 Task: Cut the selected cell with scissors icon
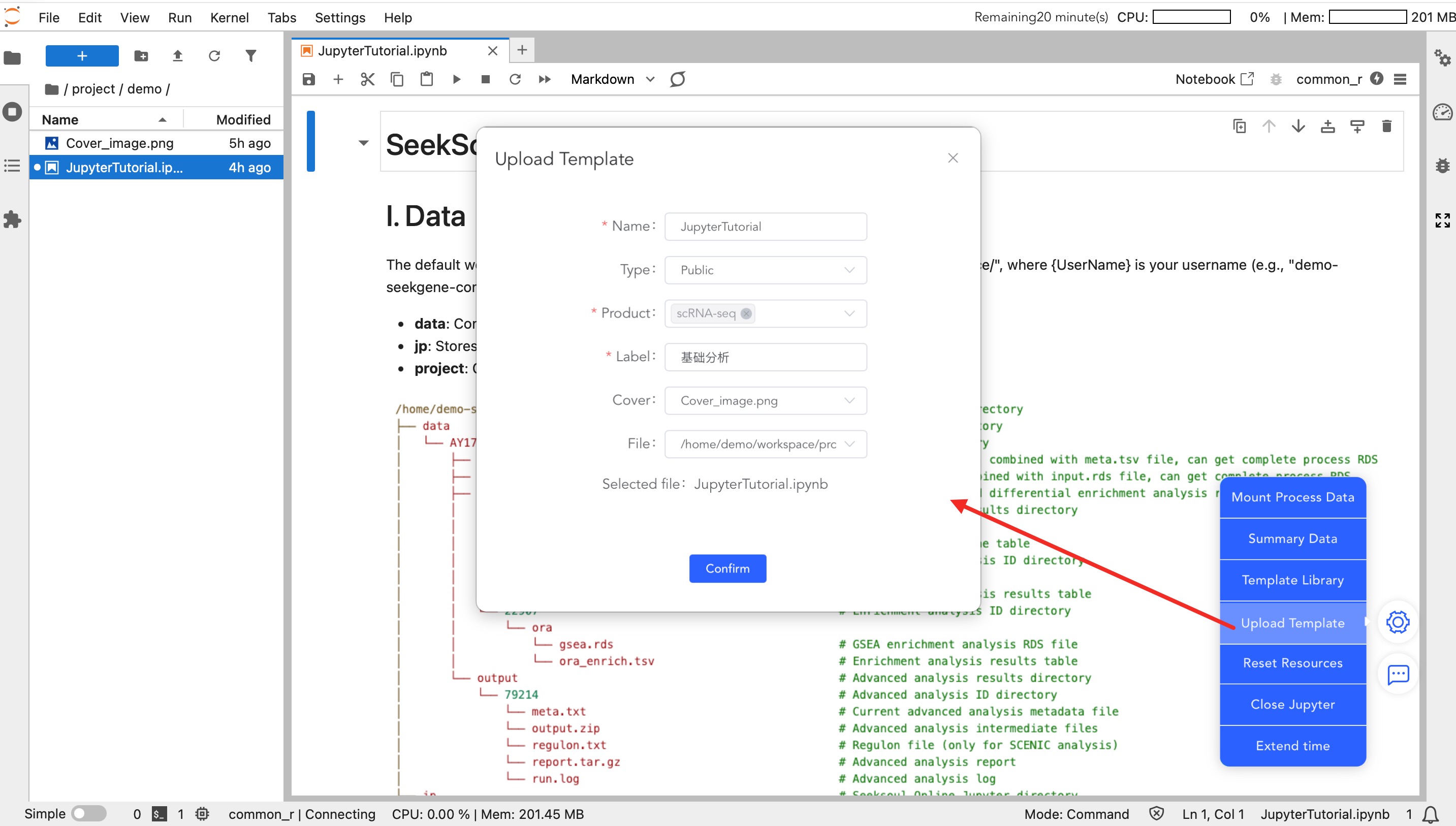click(367, 79)
